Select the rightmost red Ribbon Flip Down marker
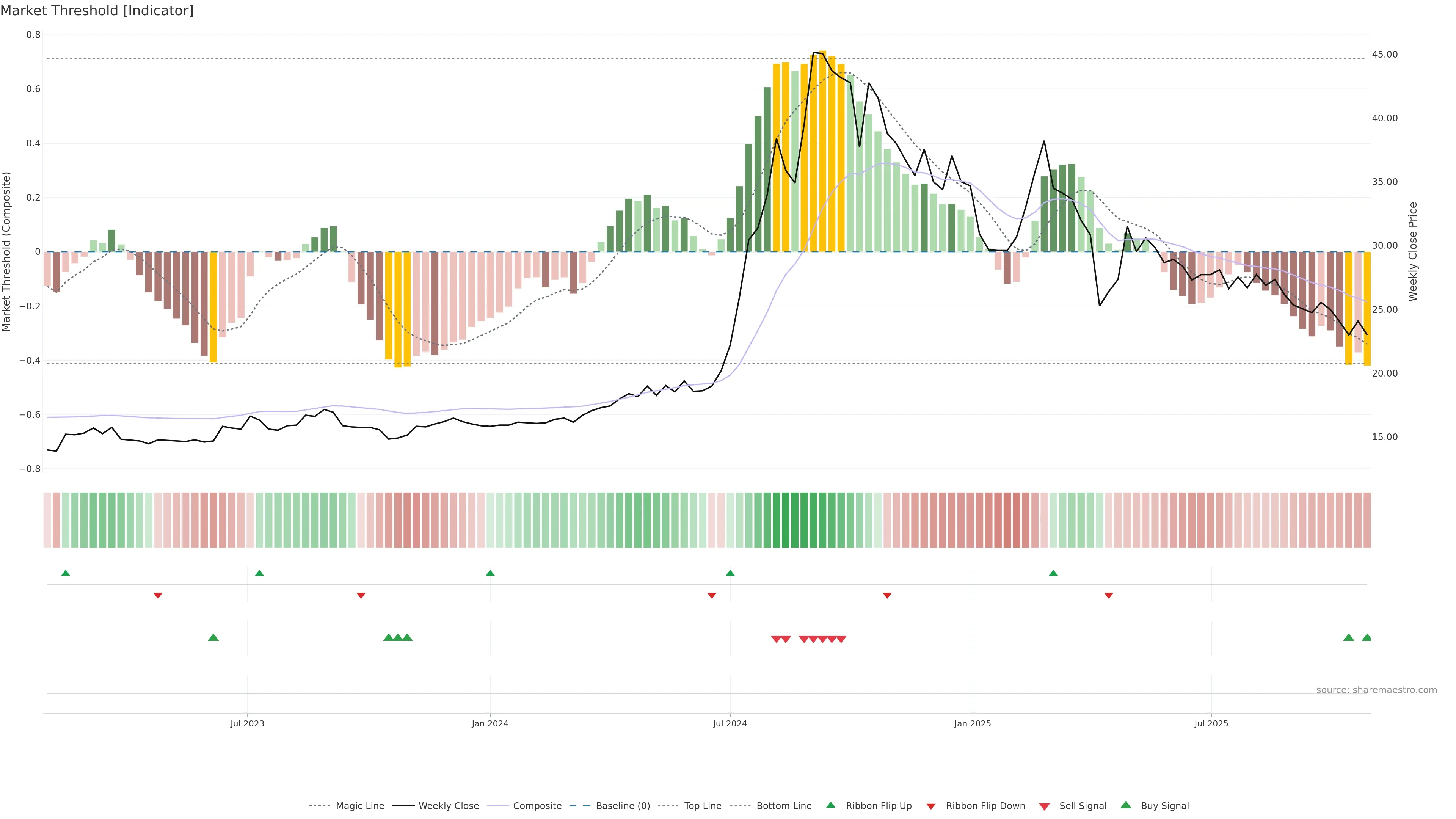1456x819 pixels. click(1108, 596)
